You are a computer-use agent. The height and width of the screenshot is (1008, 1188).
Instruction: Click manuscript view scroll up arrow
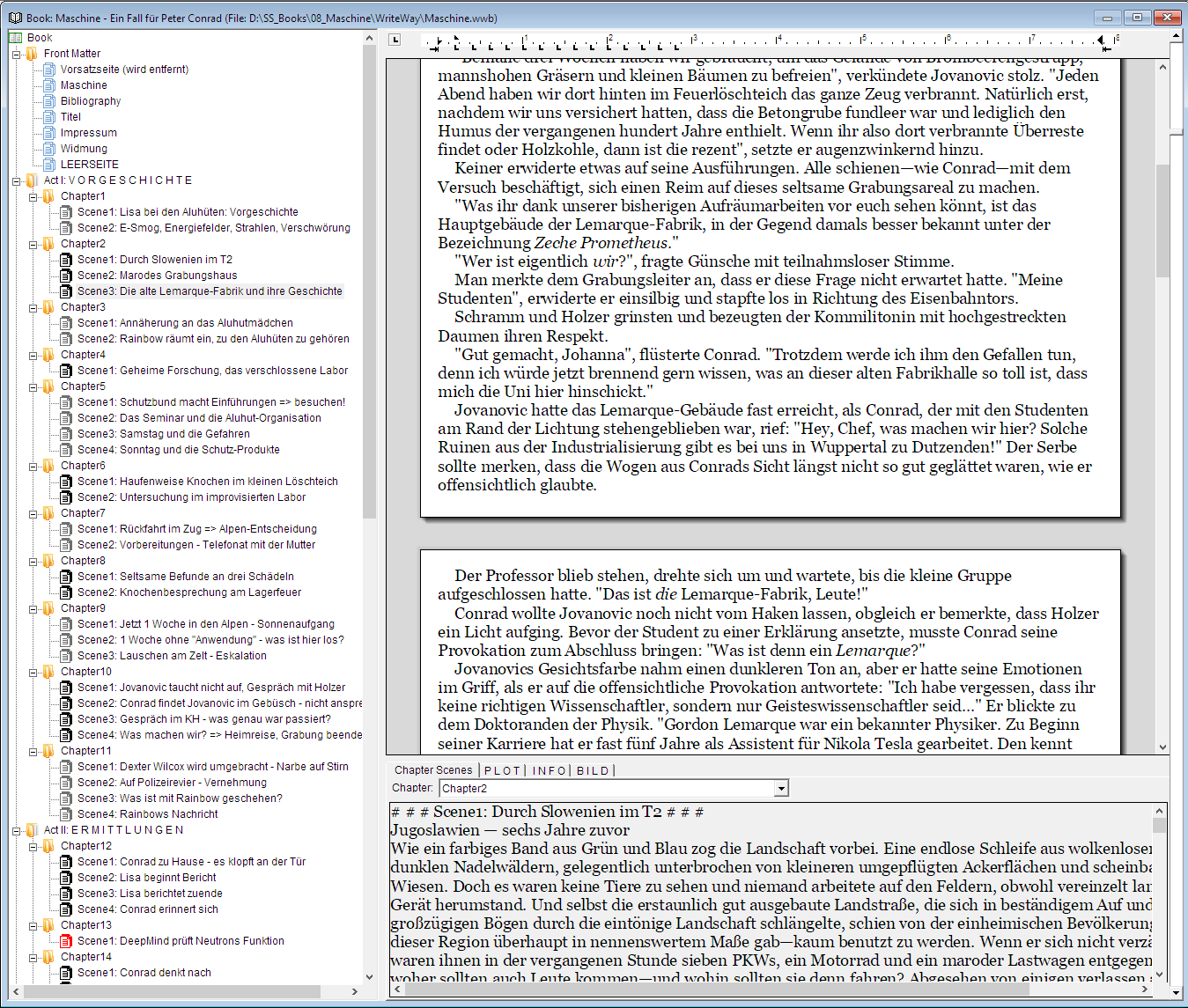coord(1162,67)
